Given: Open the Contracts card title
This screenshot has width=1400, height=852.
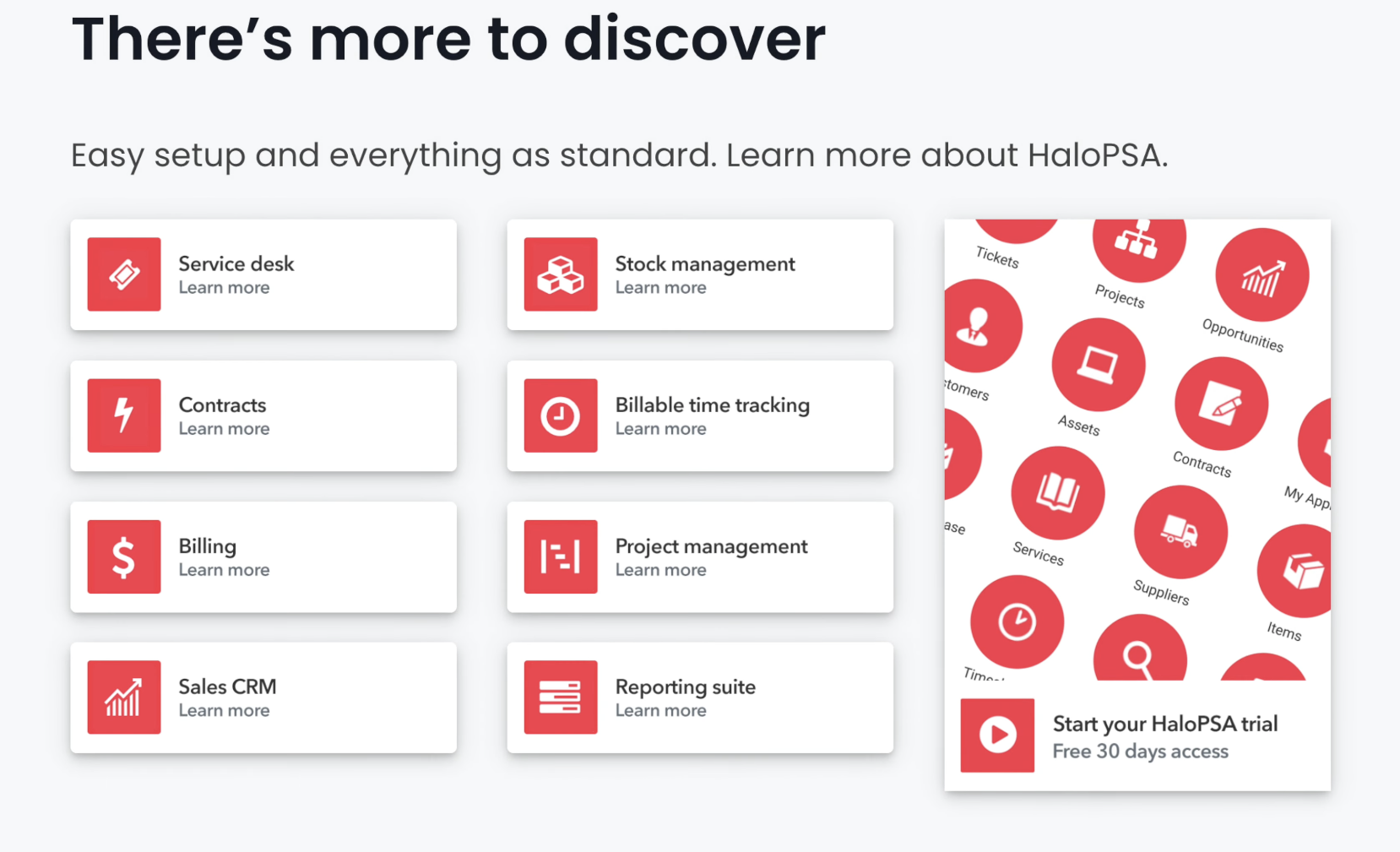Looking at the screenshot, I should [x=222, y=404].
